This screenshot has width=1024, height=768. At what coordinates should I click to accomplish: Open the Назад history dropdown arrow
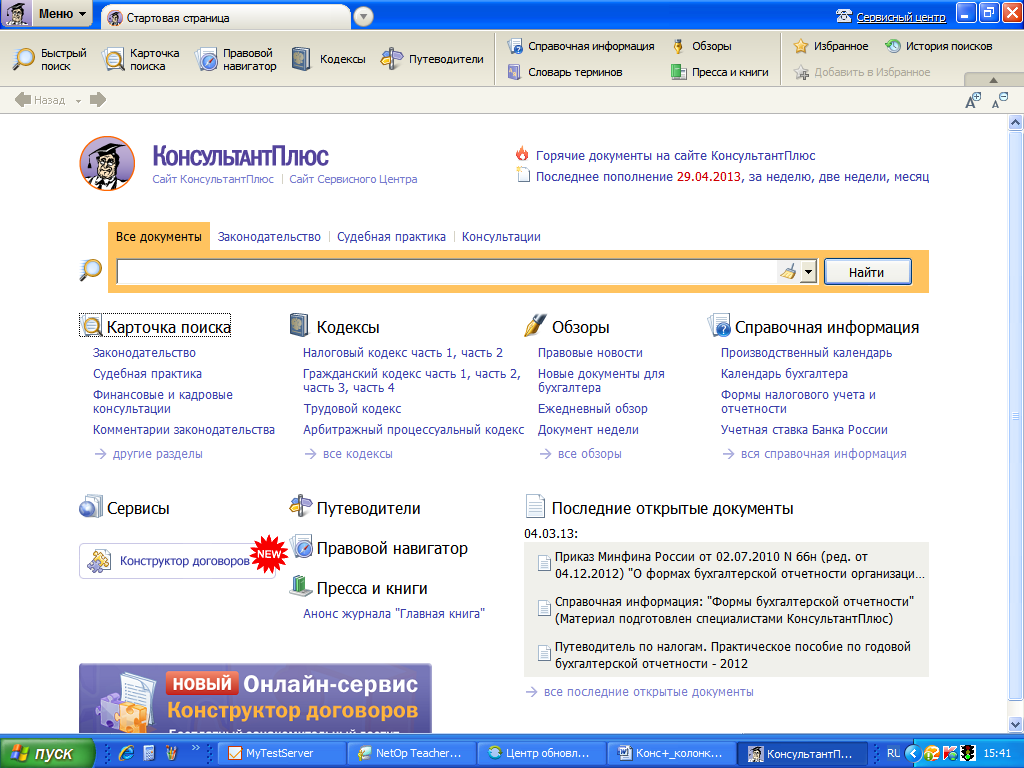(x=78, y=101)
